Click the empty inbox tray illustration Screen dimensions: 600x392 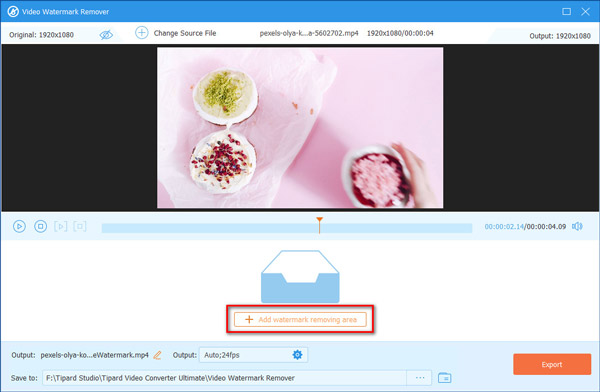click(x=300, y=276)
